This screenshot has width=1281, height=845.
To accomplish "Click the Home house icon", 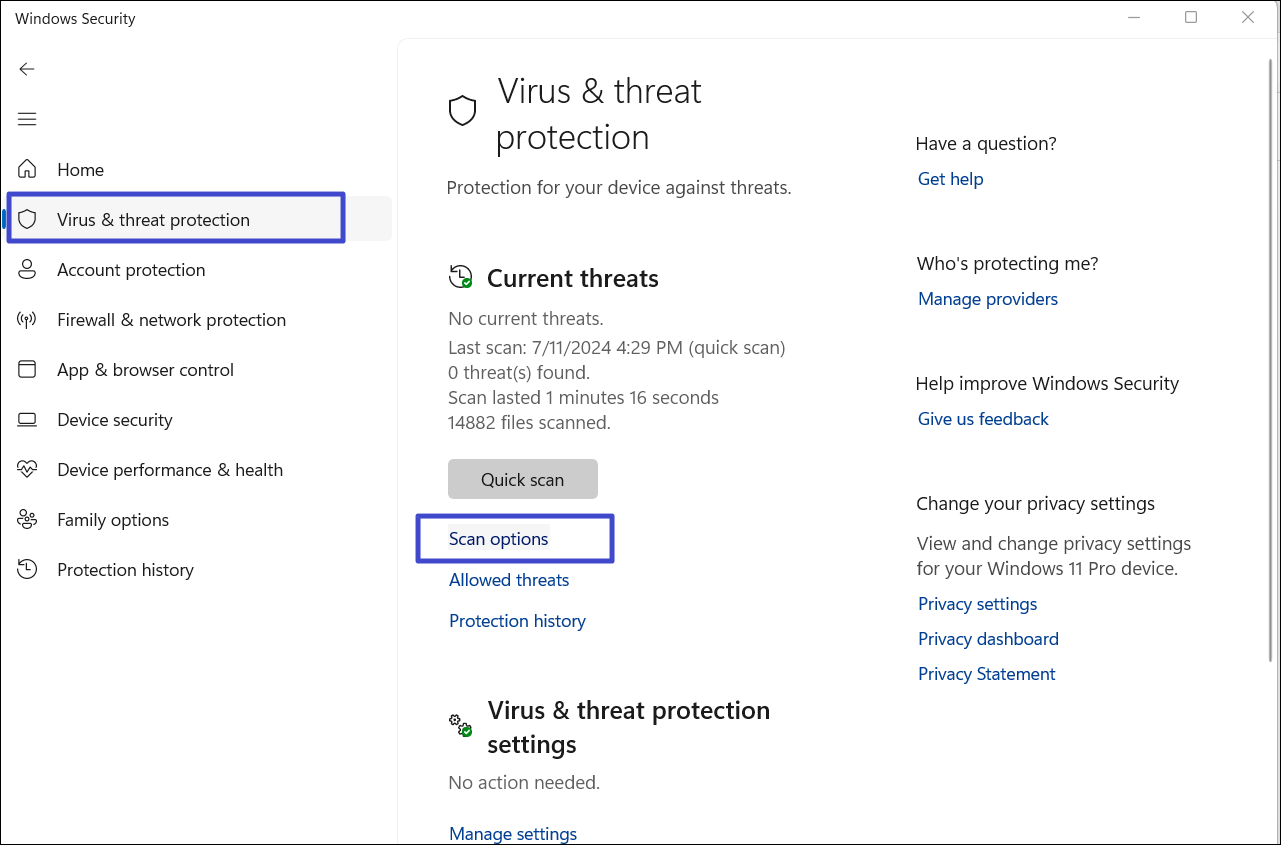I will (27, 170).
